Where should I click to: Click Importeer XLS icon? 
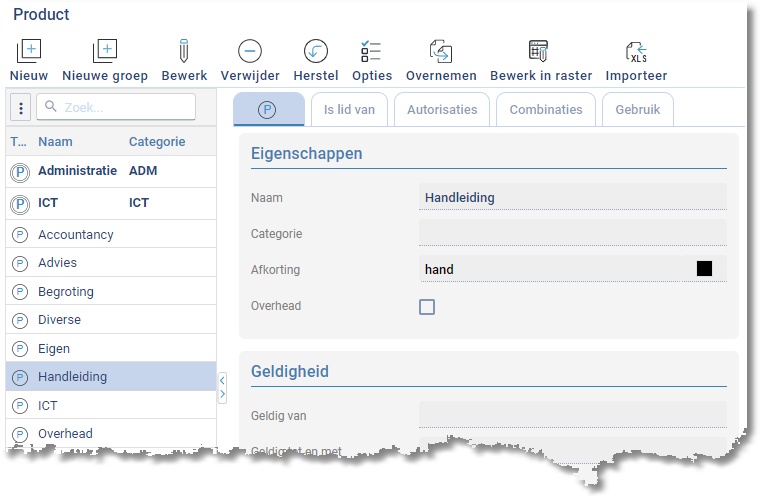click(x=636, y=52)
